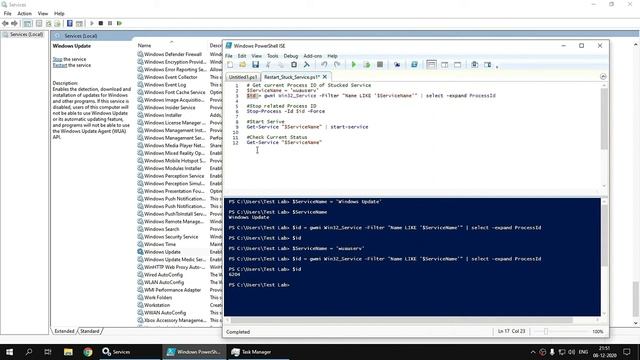Open Add-ons menu in PowerShell ISE
640x360 pixels.
tap(313, 56)
